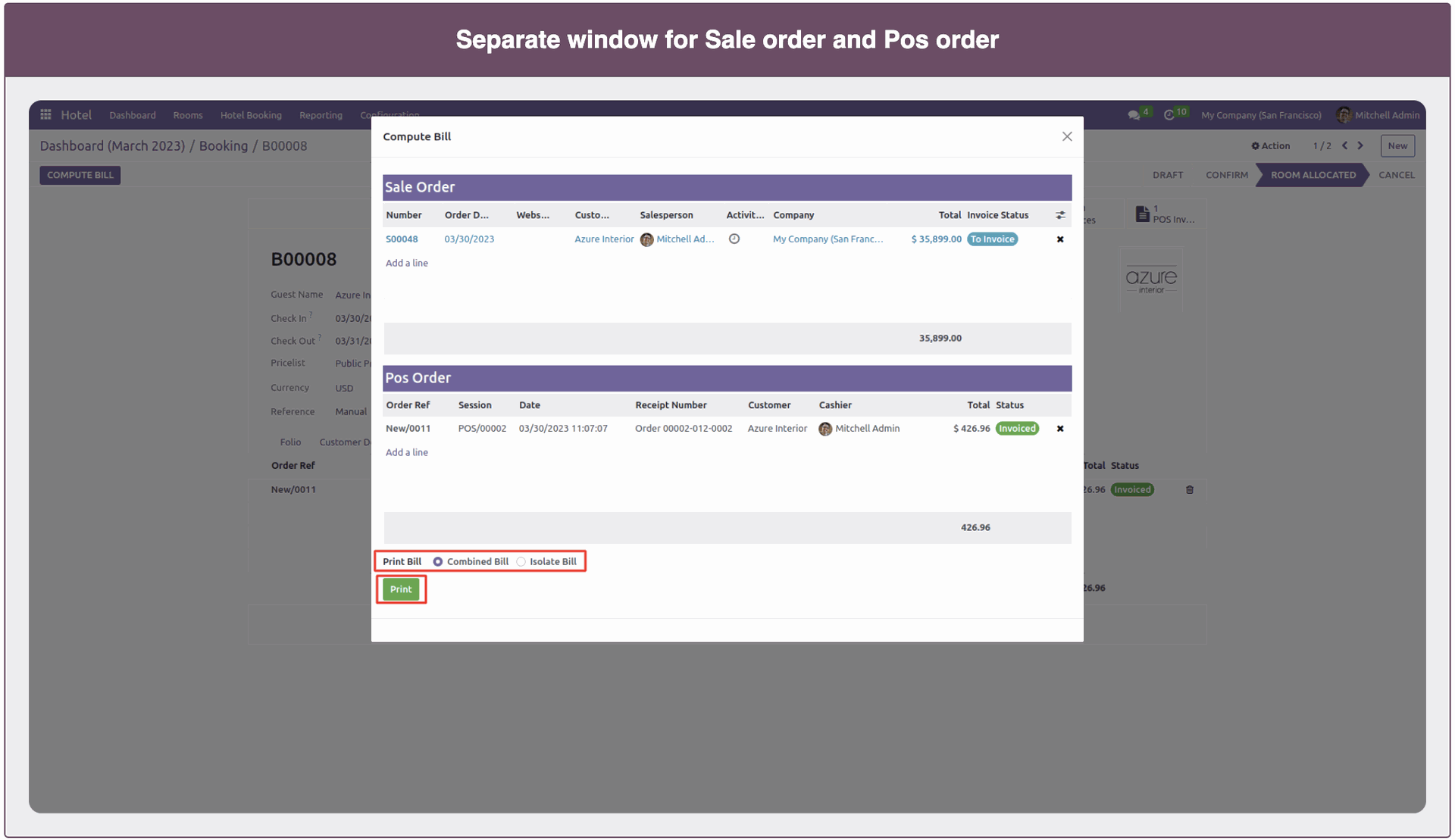
Task: Click $ 426.96 total in Pos Order row
Action: 972,429
